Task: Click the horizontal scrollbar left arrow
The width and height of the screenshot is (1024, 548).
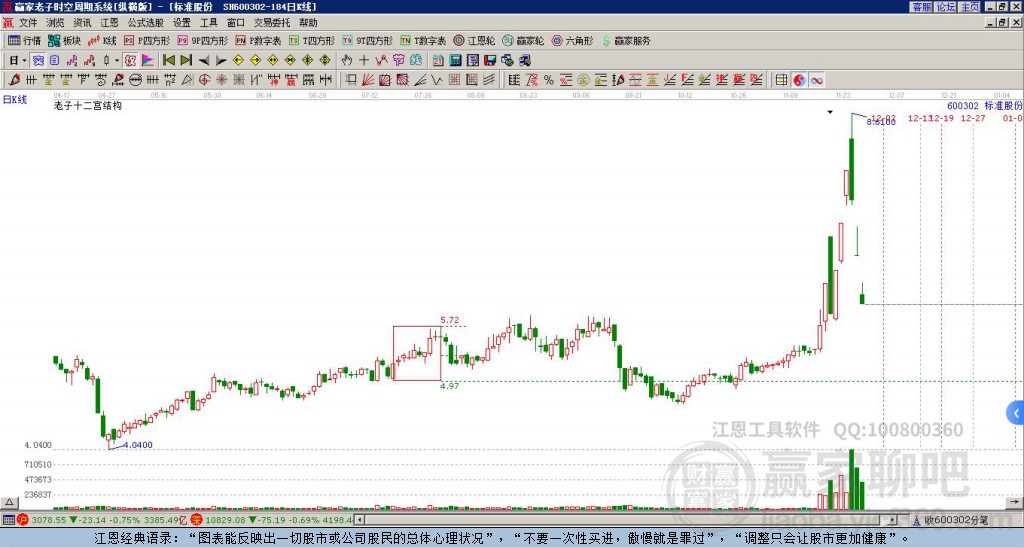Action: [x=359, y=520]
